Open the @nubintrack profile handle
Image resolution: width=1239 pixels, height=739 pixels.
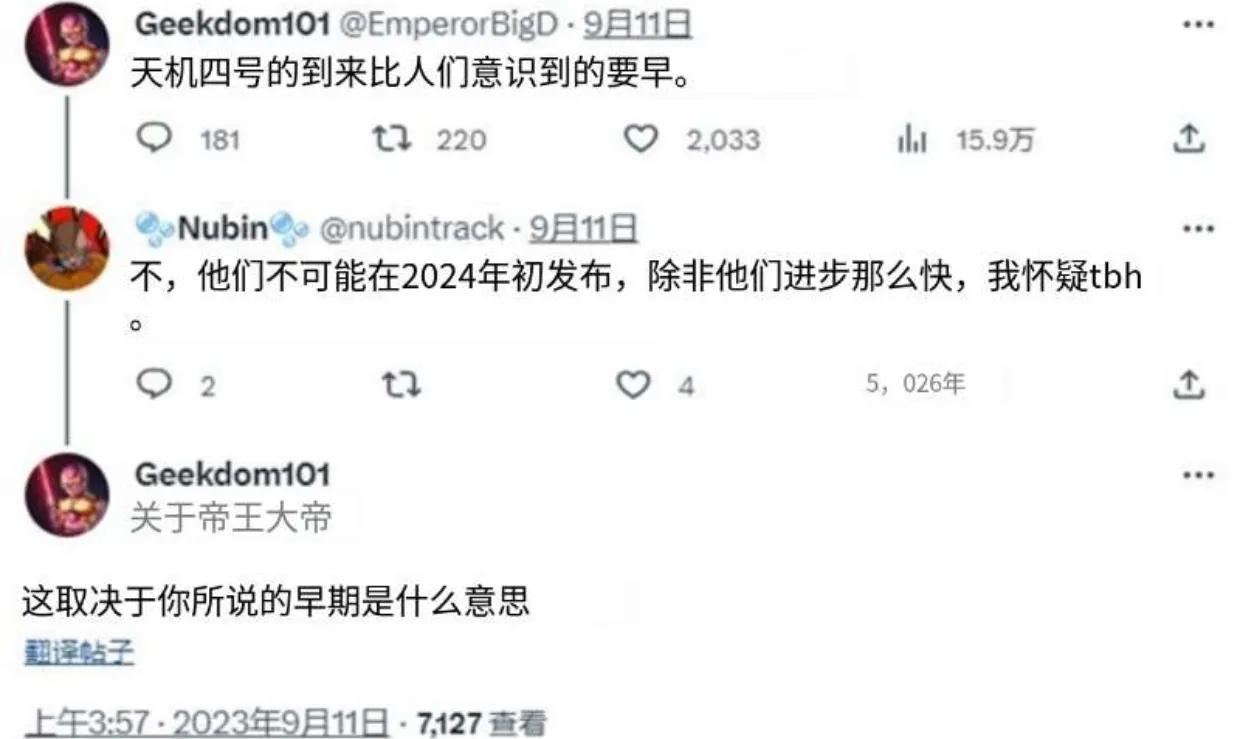[411, 229]
